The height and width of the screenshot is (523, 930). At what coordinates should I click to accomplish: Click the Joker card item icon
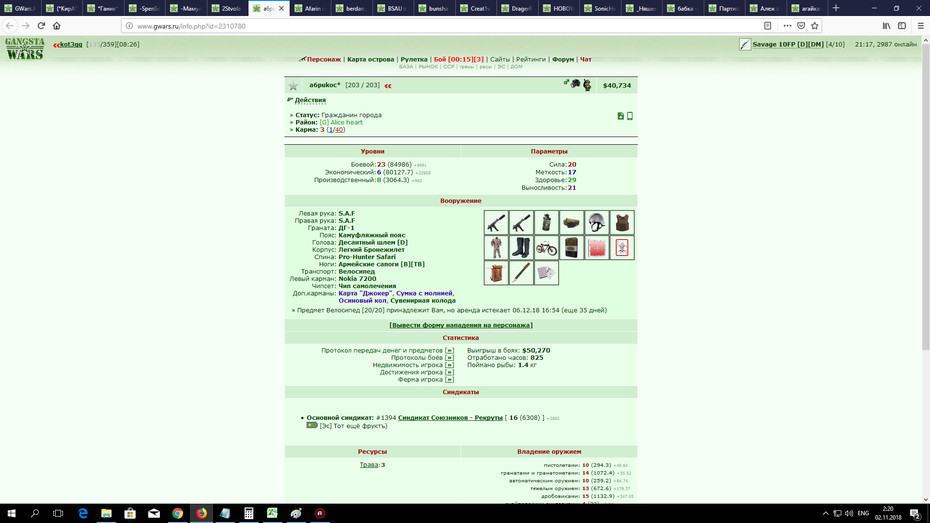(x=622, y=248)
